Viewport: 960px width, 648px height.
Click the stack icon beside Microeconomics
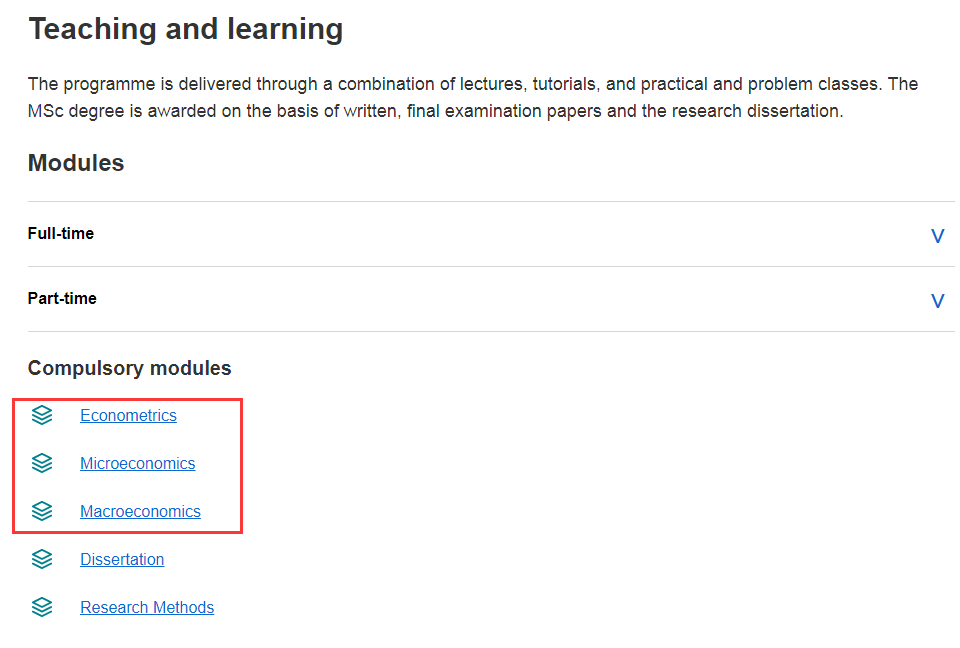(42, 463)
